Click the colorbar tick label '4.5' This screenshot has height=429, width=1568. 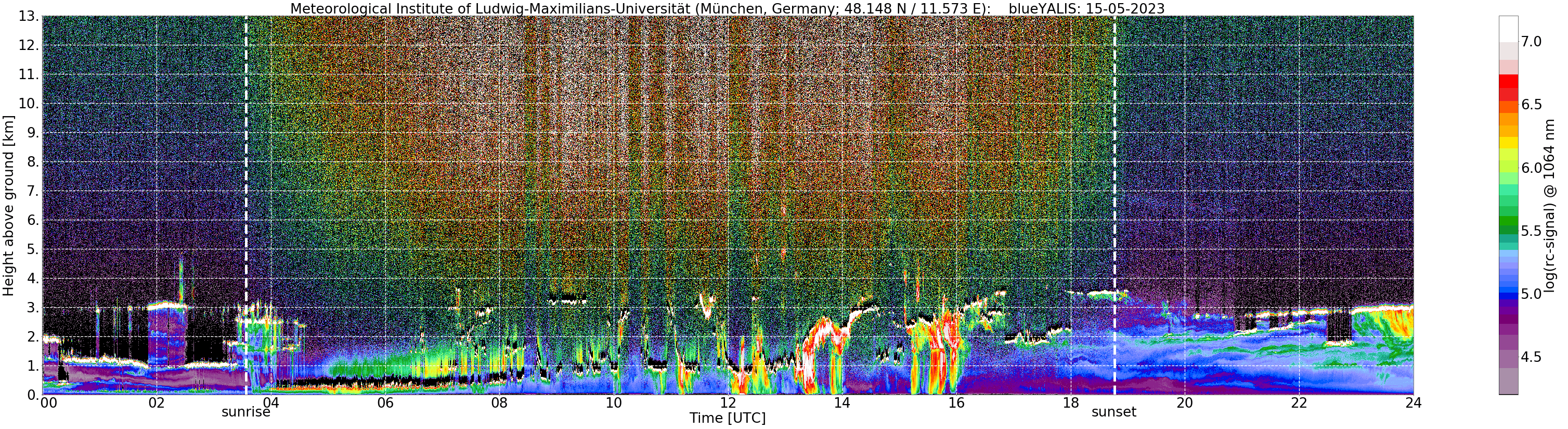click(x=1532, y=357)
